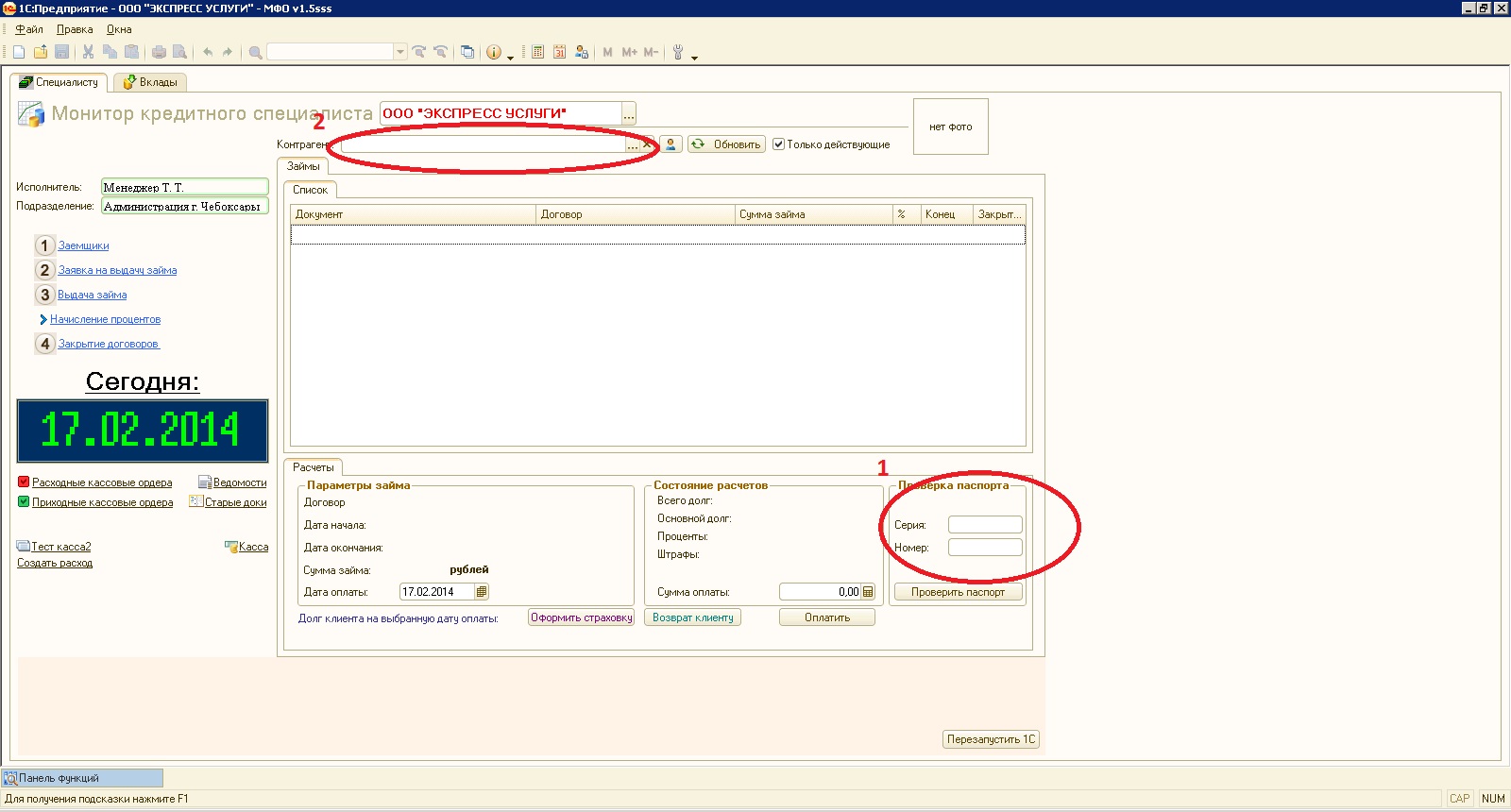Screen dimensions: 1511x812
Task: Select the Список tab
Action: click(310, 190)
